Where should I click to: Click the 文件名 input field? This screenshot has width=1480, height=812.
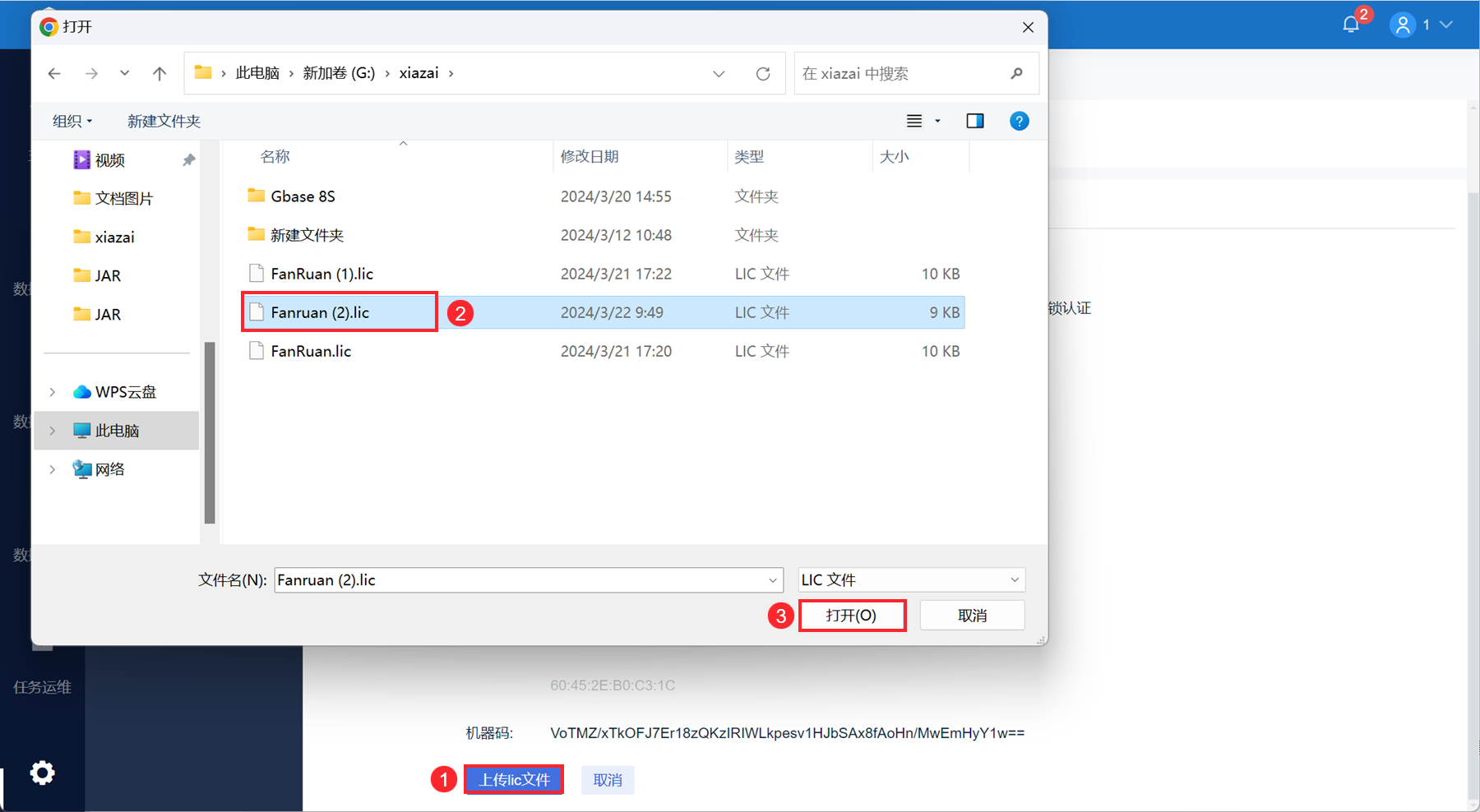529,580
